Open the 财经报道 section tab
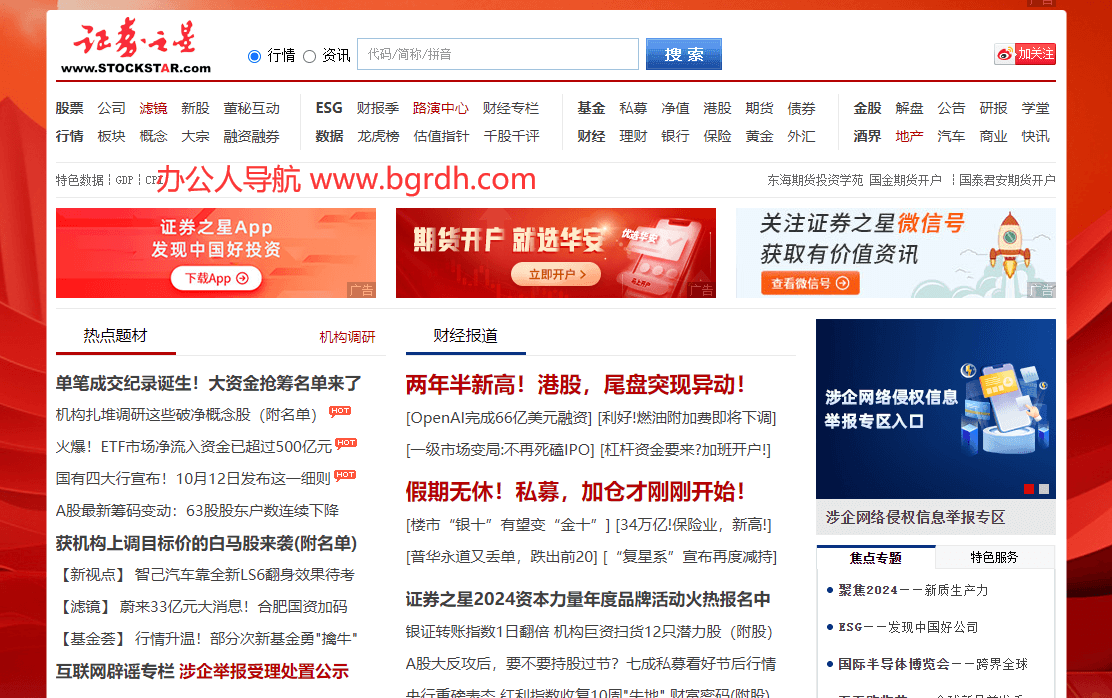1112x698 pixels. point(465,336)
